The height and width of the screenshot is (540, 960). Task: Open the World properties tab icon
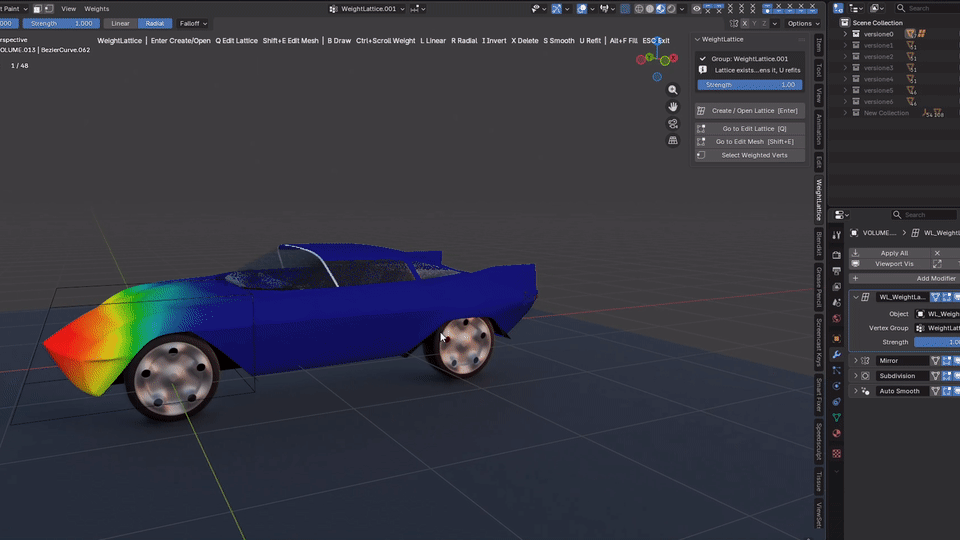point(836,318)
